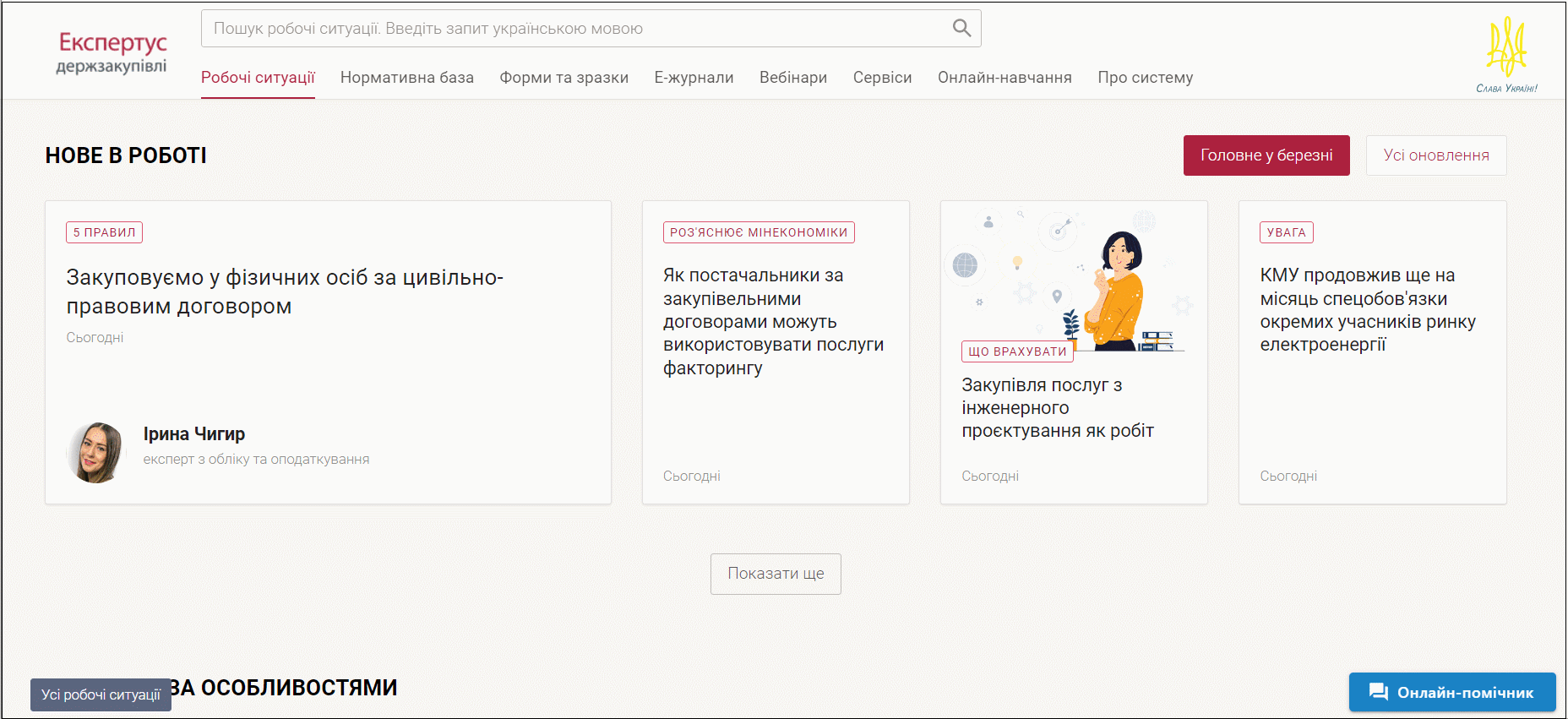Viewport: 1568px width, 719px height.
Task: Open the Сервіси menu item
Action: click(882, 78)
